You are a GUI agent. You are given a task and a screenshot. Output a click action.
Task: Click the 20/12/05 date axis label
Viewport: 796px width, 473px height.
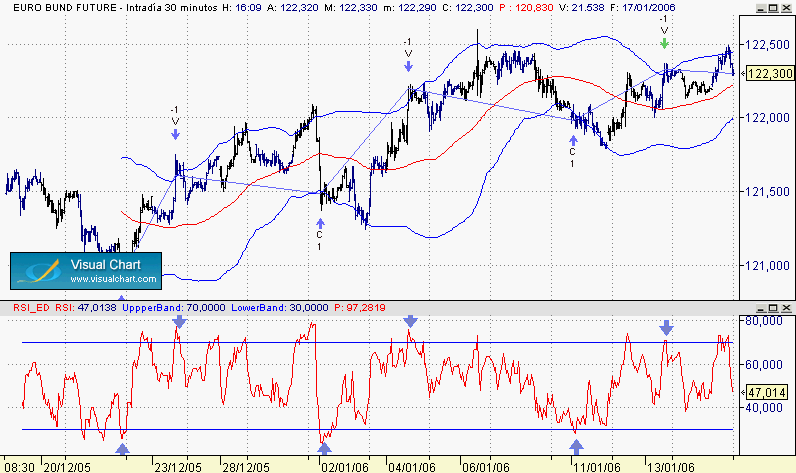(x=67, y=467)
